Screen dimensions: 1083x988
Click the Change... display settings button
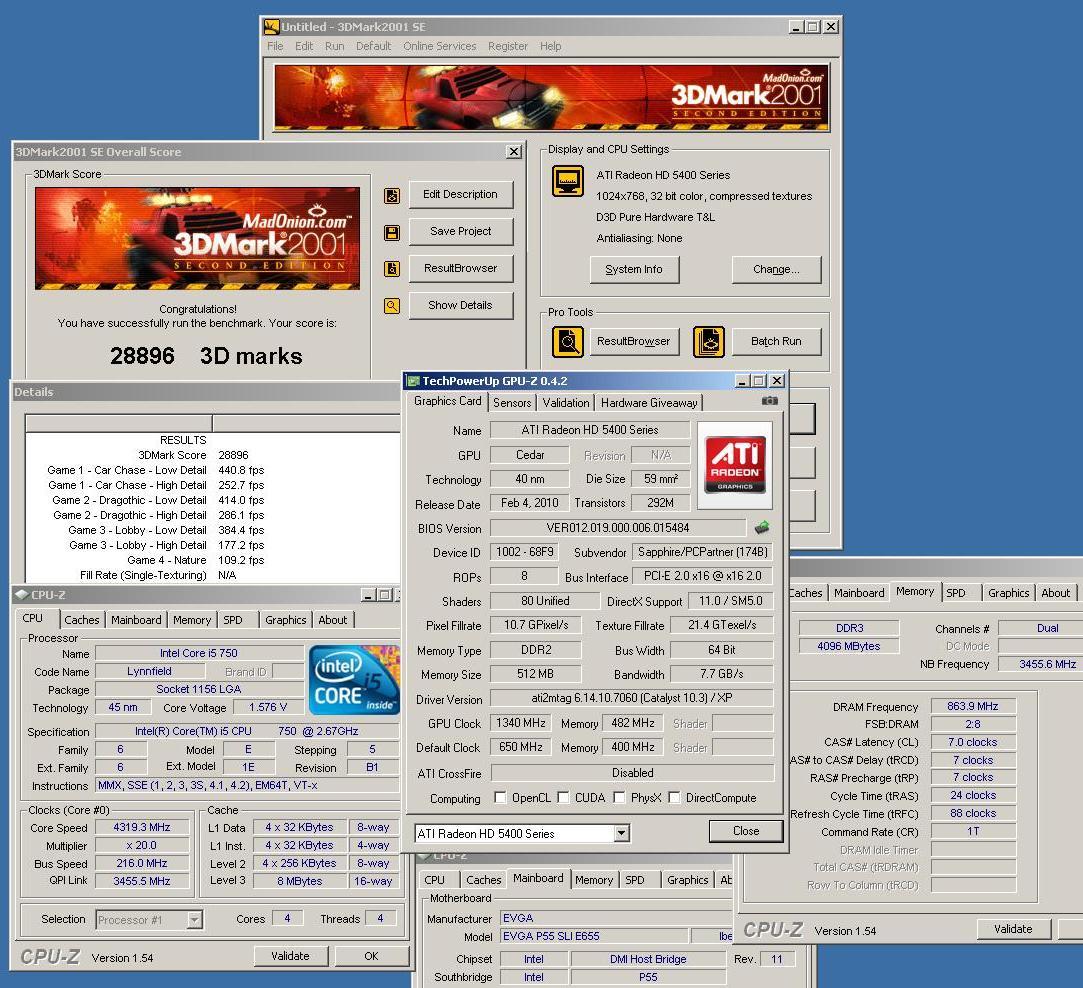coord(776,269)
